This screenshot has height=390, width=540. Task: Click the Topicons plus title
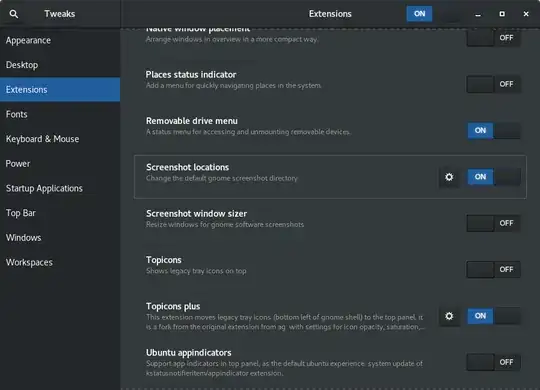pyautogui.click(x=173, y=306)
